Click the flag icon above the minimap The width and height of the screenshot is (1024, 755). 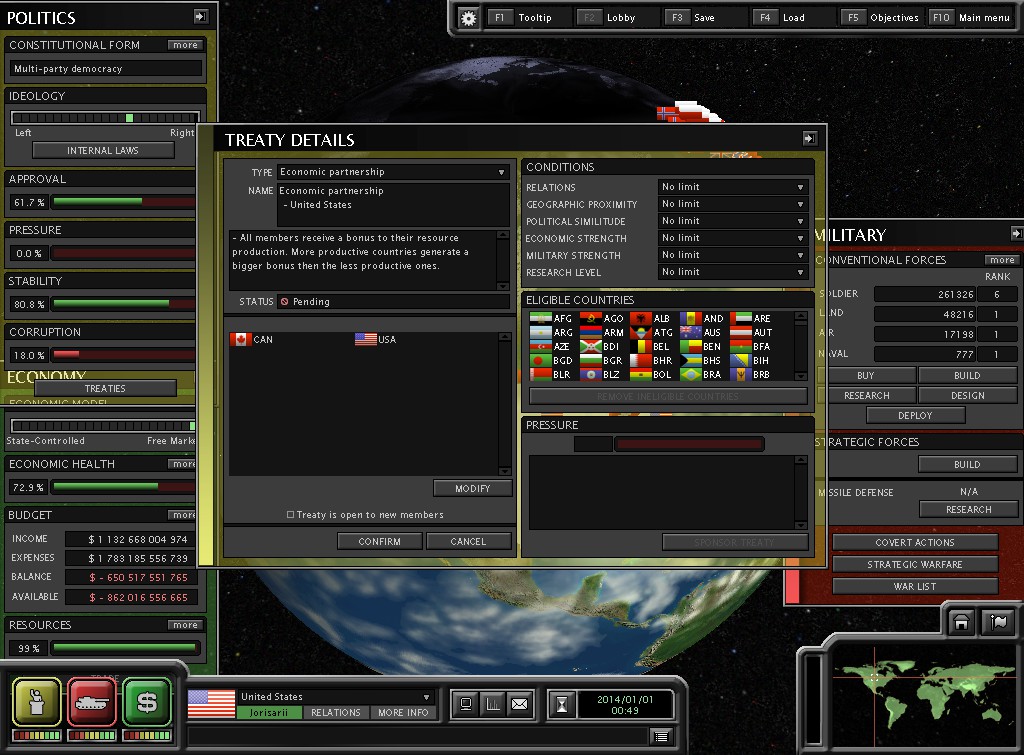(x=997, y=622)
